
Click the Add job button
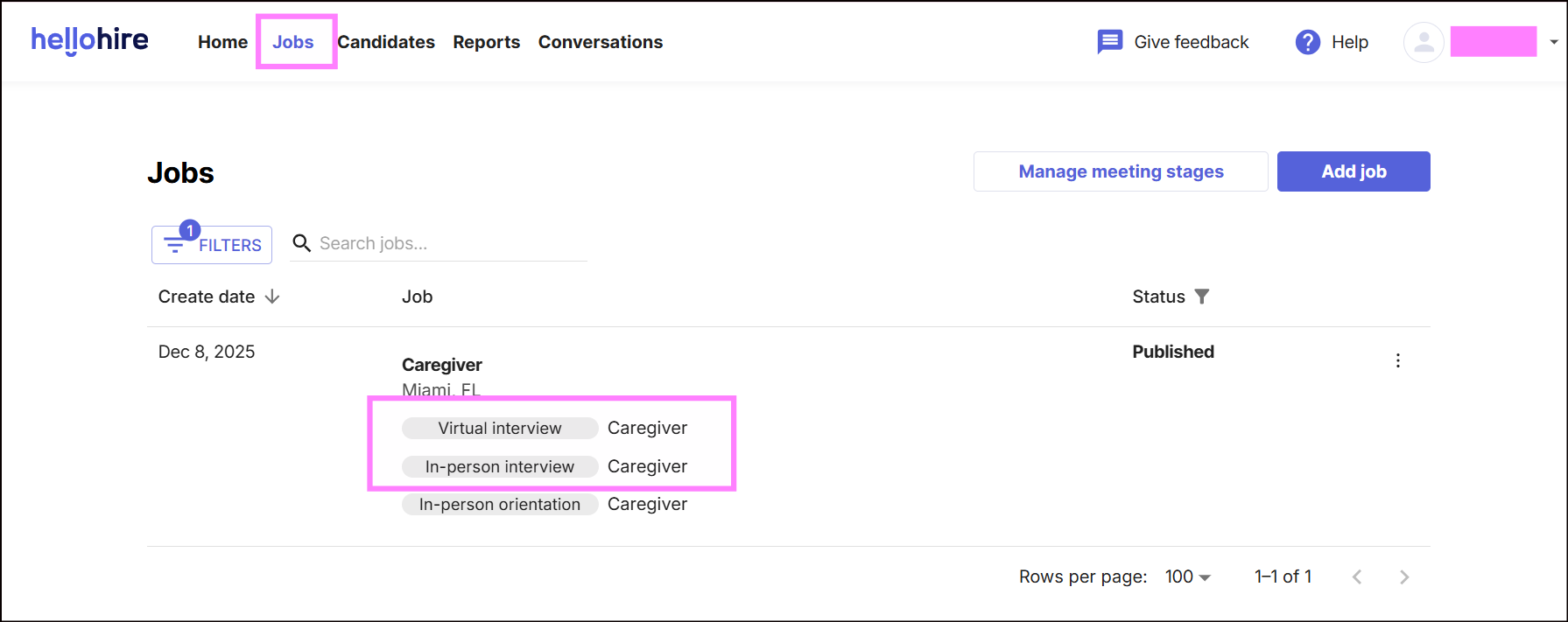pos(1354,171)
